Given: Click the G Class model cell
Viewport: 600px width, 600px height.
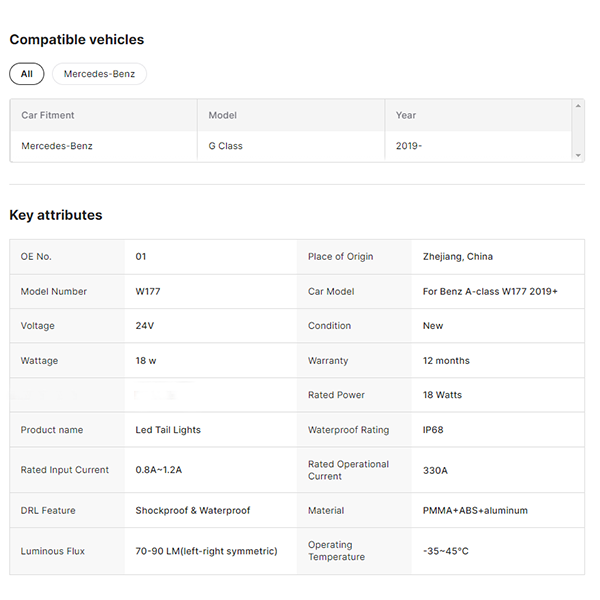Looking at the screenshot, I should click(x=225, y=146).
